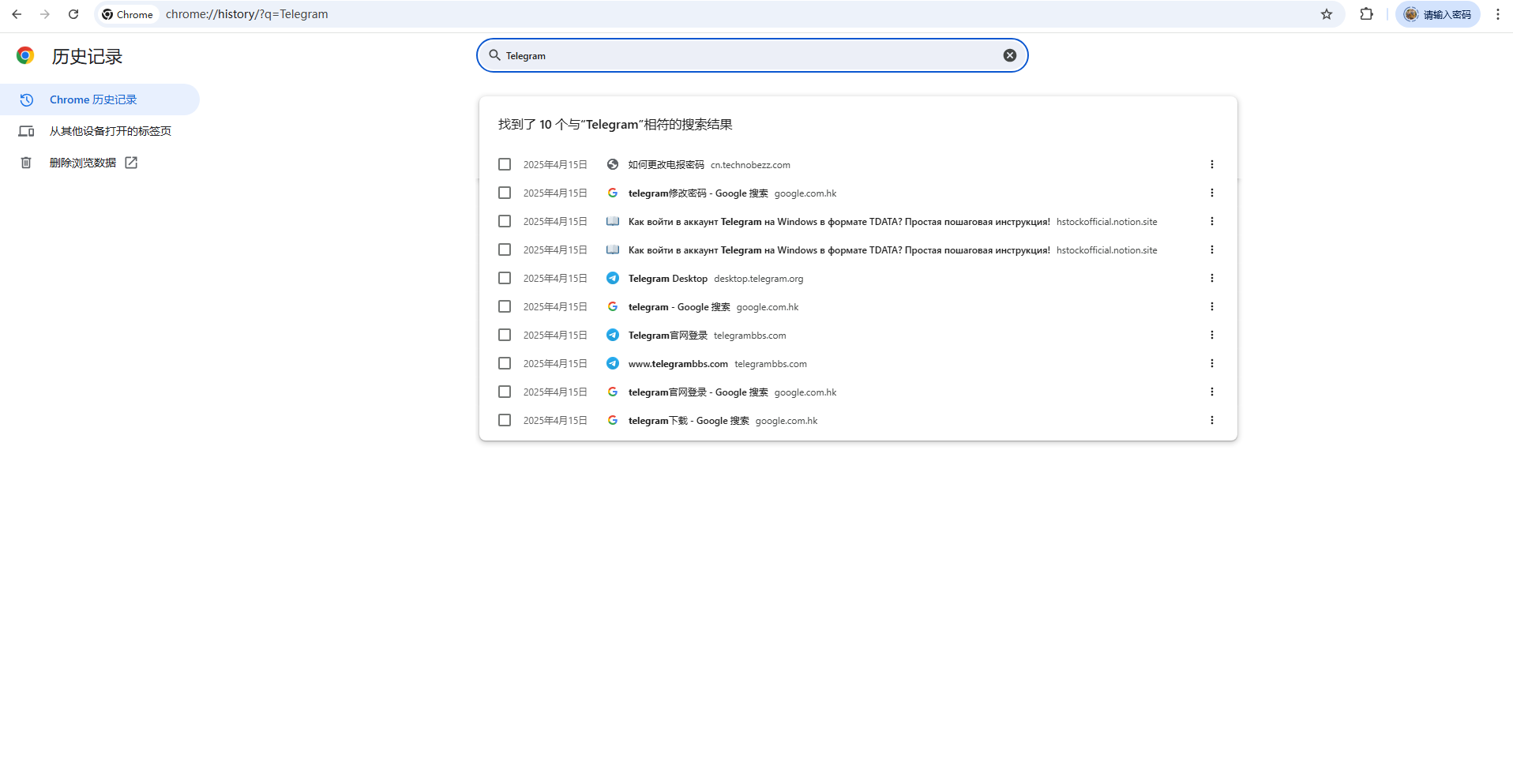1513x784 pixels.
Task: Bookmark this page with the star icon
Action: pos(1327,14)
